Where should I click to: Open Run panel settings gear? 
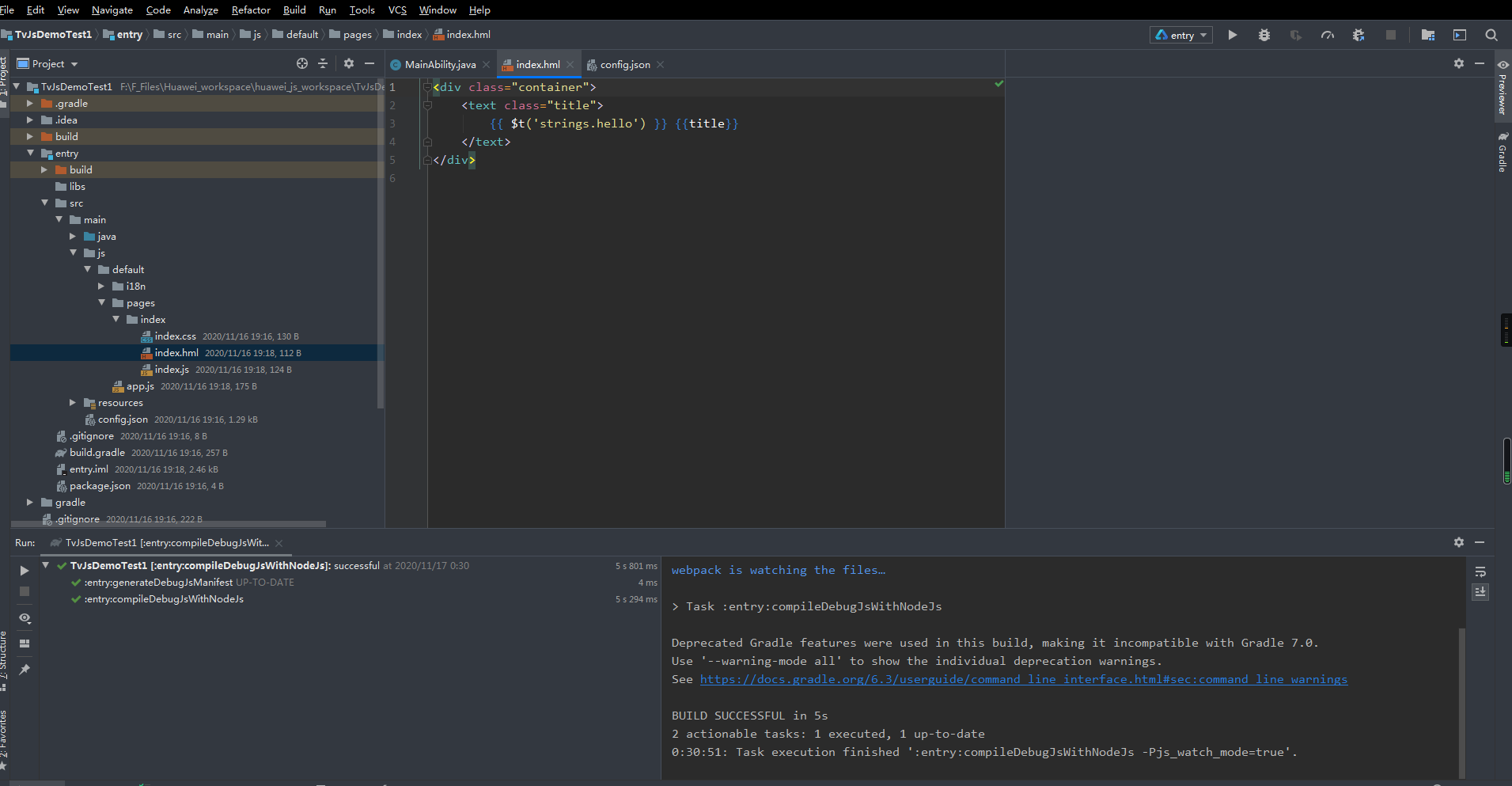tap(1459, 542)
